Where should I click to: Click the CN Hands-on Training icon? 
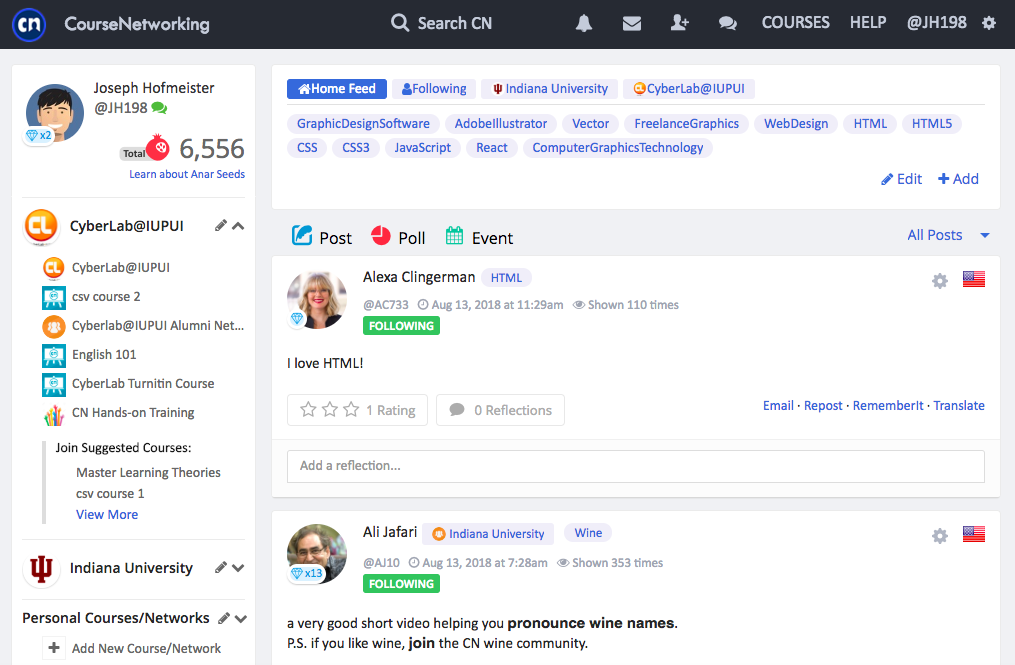(x=54, y=413)
